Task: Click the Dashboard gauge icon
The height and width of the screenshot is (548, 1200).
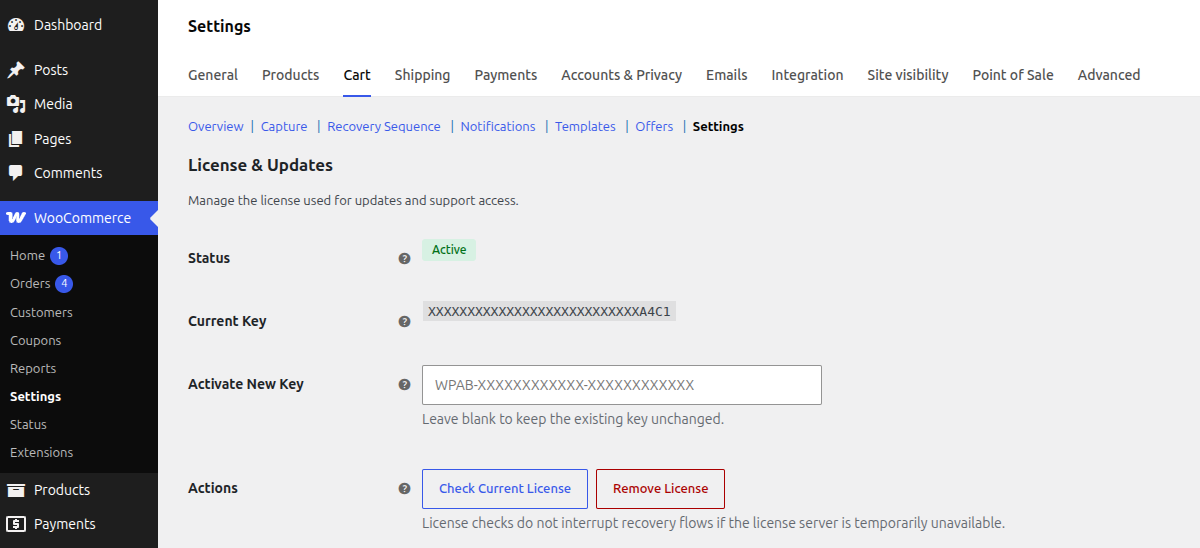Action: pos(16,25)
